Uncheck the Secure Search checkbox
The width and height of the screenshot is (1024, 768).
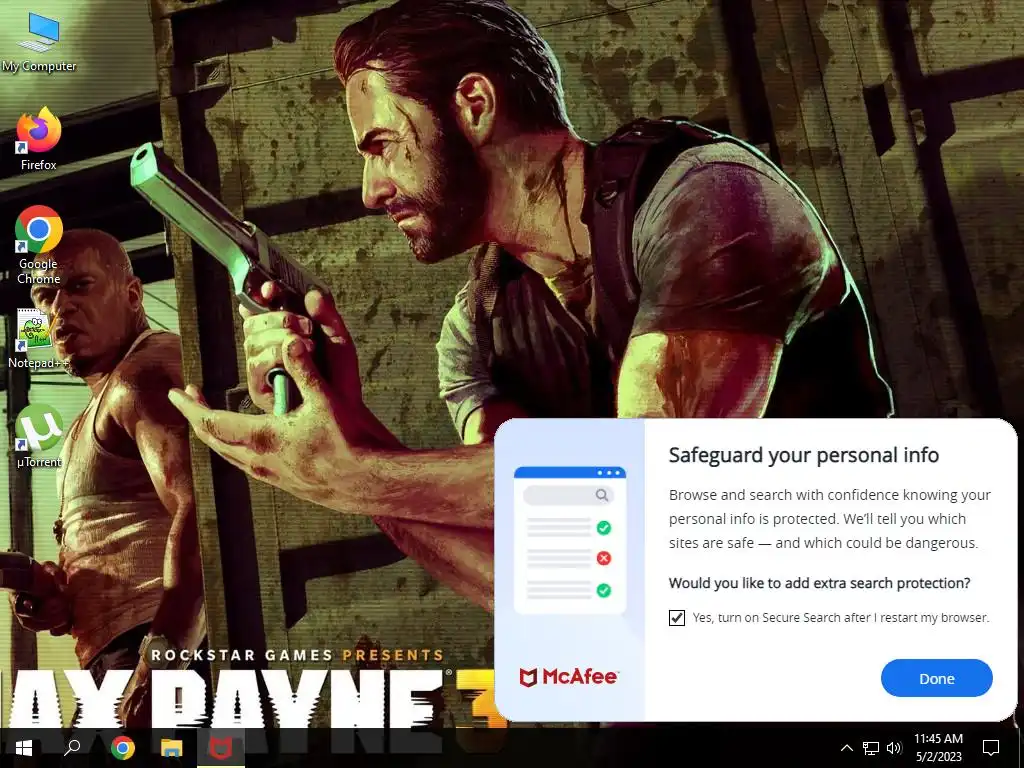[677, 618]
